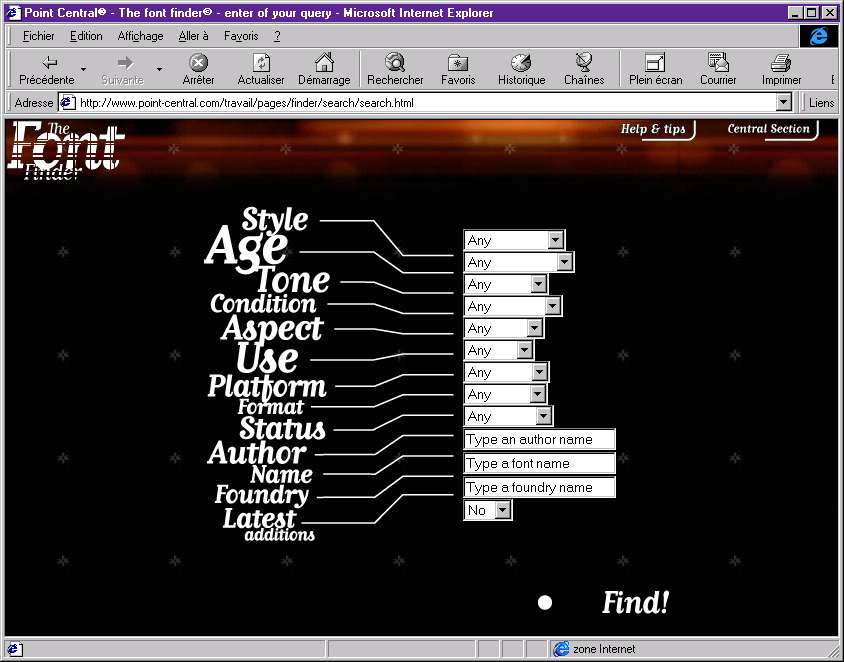The height and width of the screenshot is (662, 844).
Task: Expand the address bar URL dropdown
Action: [x=784, y=102]
